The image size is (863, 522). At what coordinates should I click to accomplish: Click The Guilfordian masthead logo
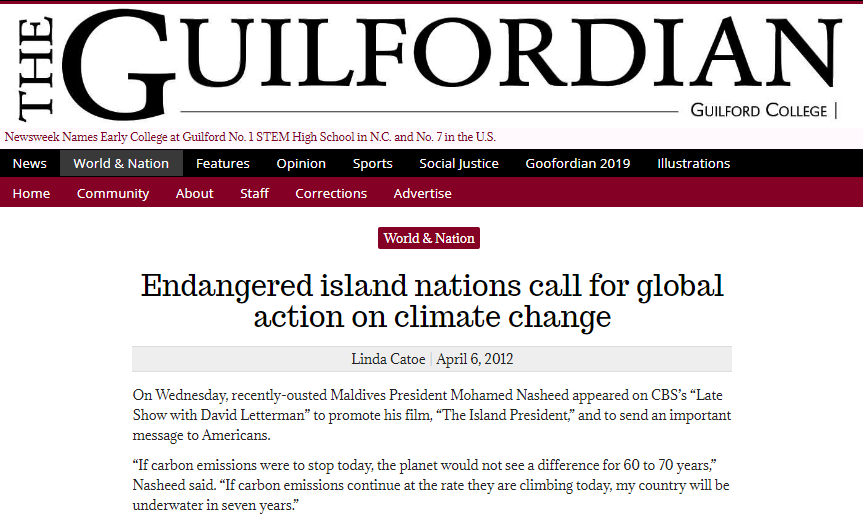(x=429, y=65)
